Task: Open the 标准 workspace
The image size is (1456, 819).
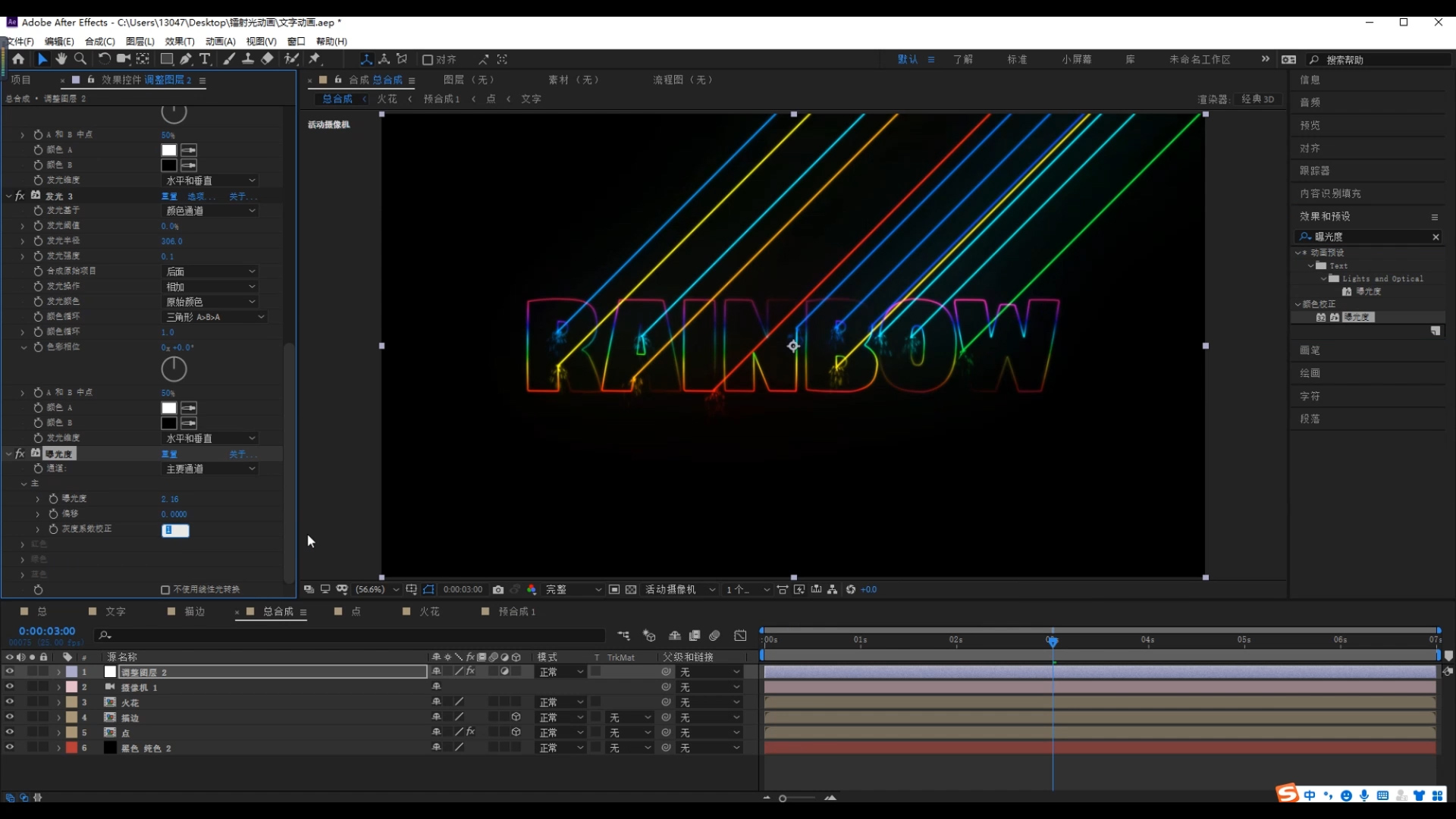Action: point(1017,59)
